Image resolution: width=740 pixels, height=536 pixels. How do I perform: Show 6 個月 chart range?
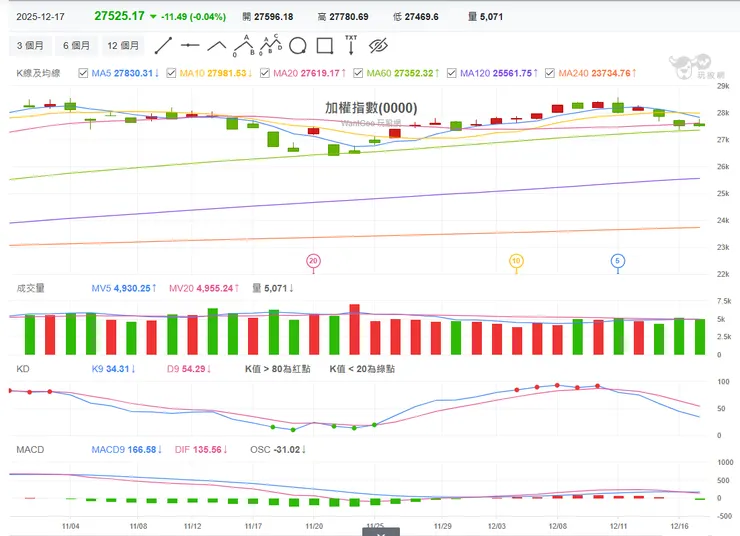pyautogui.click(x=76, y=45)
